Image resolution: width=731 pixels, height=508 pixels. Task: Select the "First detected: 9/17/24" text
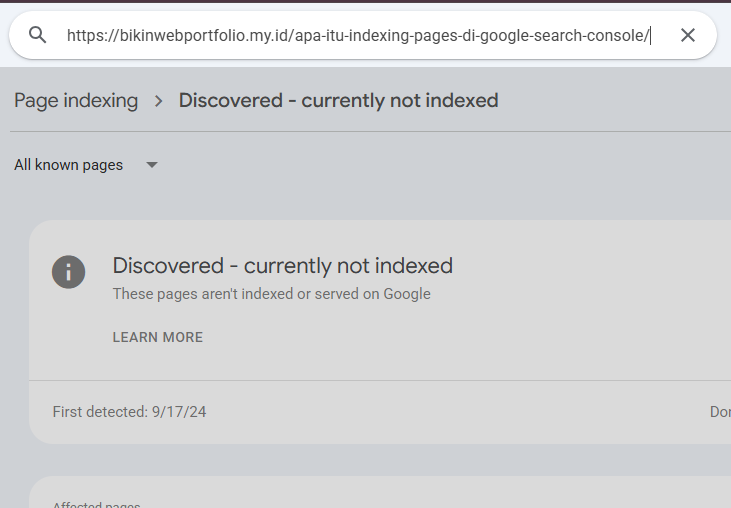pos(129,412)
